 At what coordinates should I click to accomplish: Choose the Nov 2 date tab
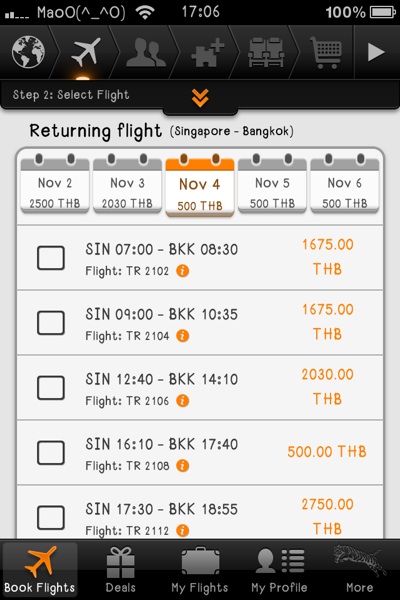coord(55,184)
